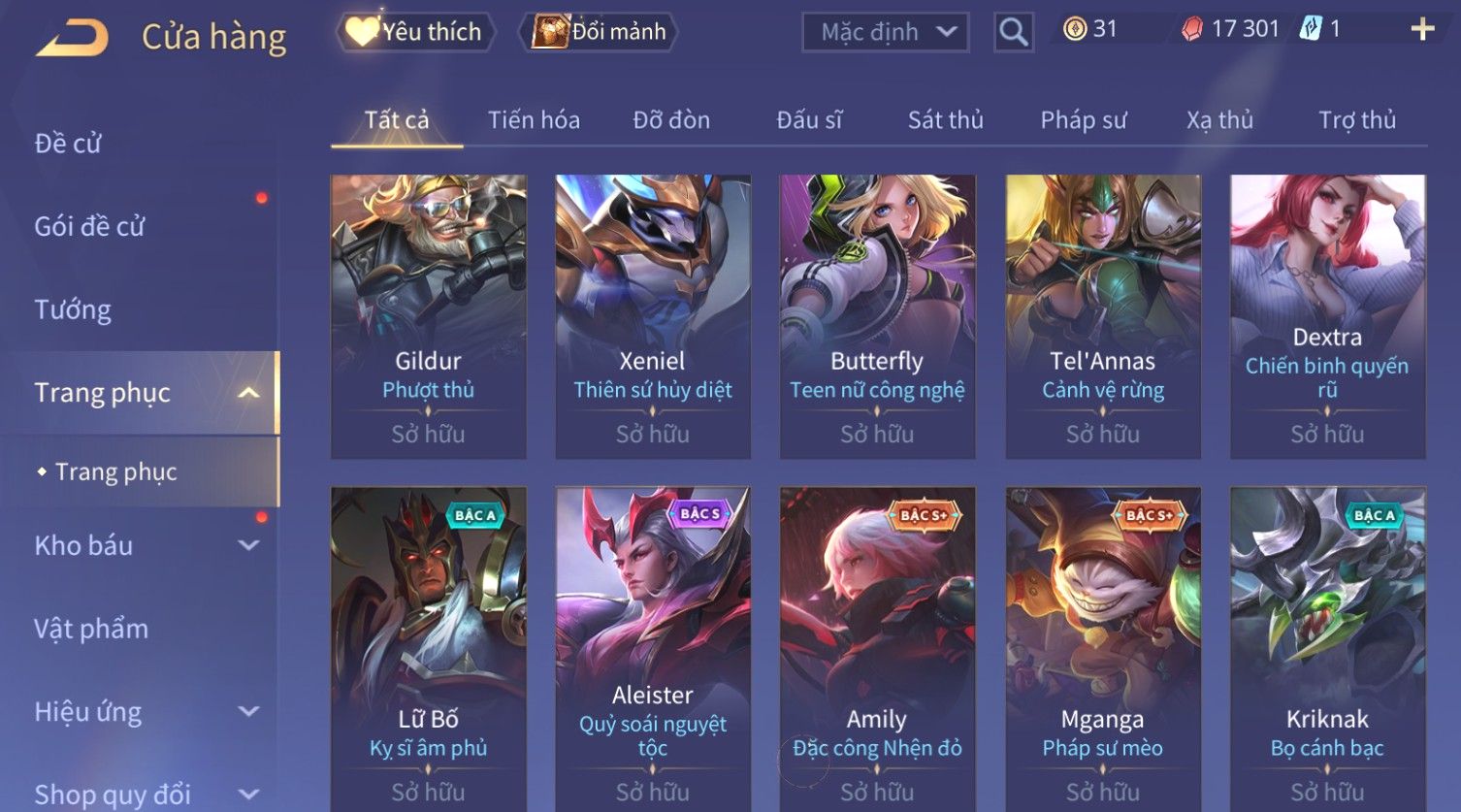
Task: Open Yêu thích heart favorites
Action: coord(415,32)
